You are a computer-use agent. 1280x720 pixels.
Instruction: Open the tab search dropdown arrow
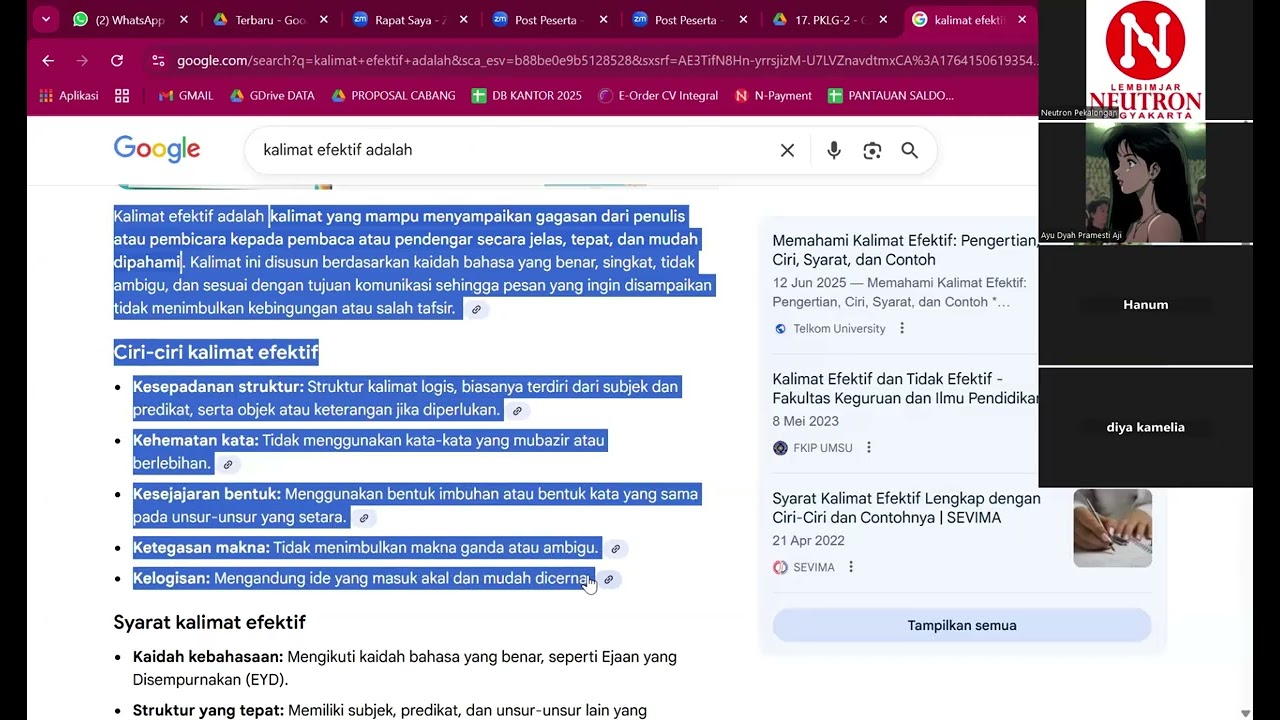[x=46, y=19]
